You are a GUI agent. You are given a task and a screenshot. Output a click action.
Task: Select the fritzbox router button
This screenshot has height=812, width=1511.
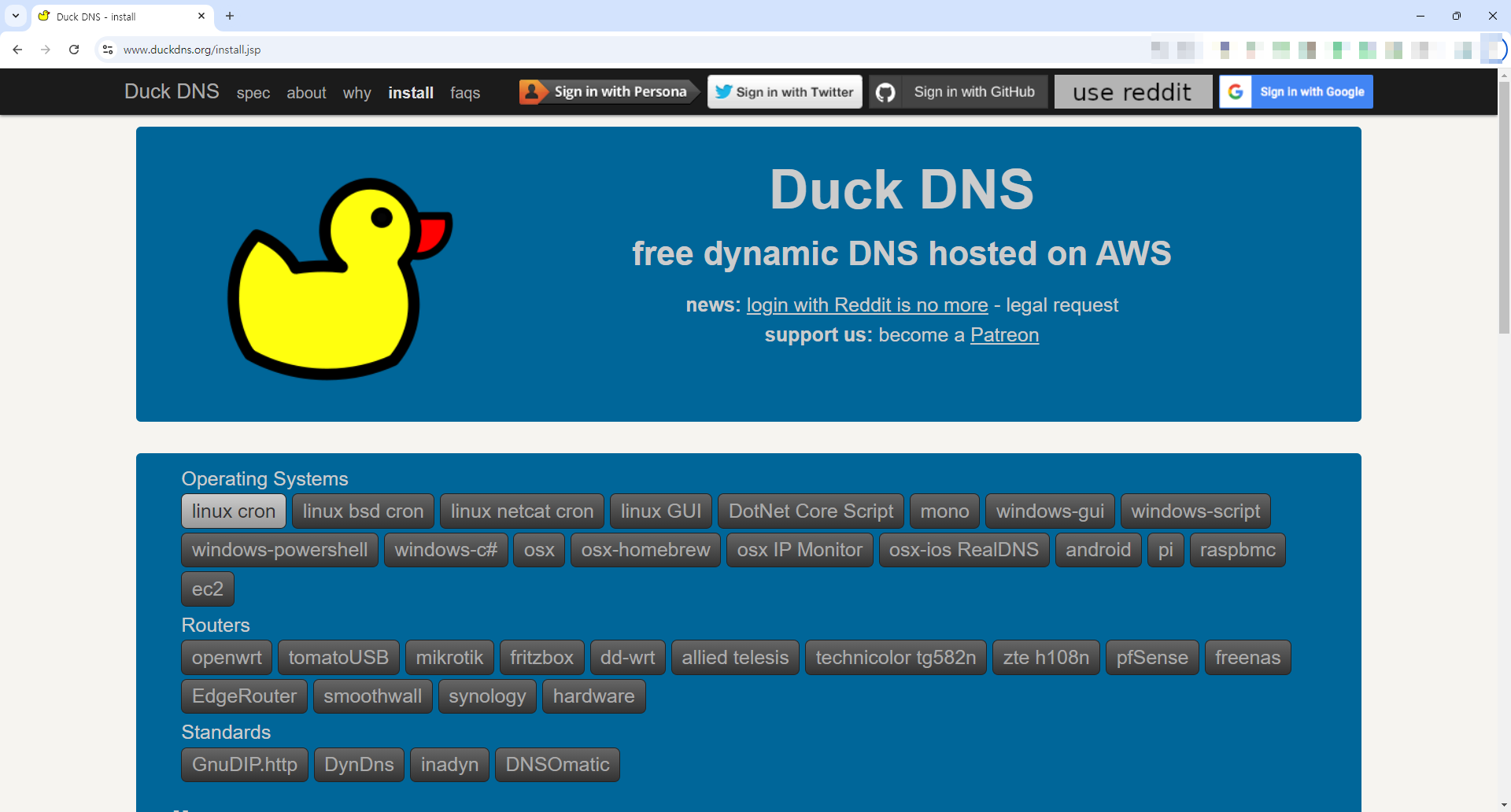[x=541, y=658]
